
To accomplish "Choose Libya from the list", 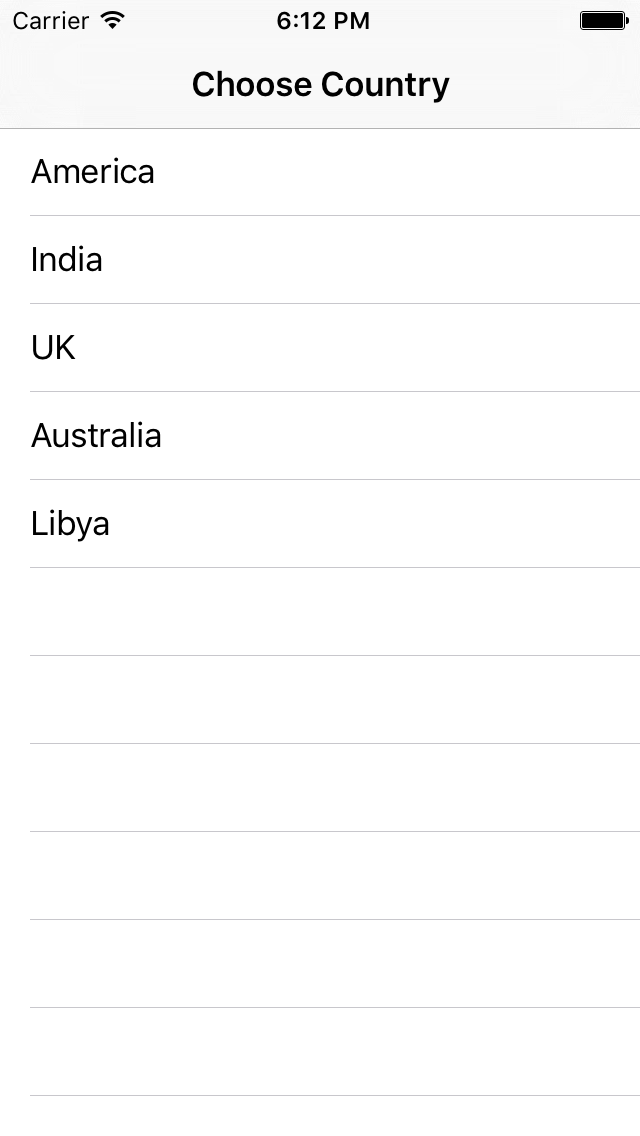I will 320,523.
